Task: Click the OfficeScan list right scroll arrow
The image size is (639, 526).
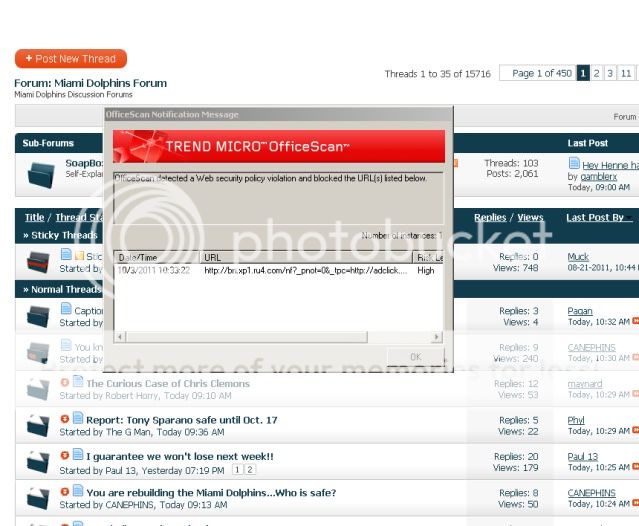Action: click(x=436, y=337)
